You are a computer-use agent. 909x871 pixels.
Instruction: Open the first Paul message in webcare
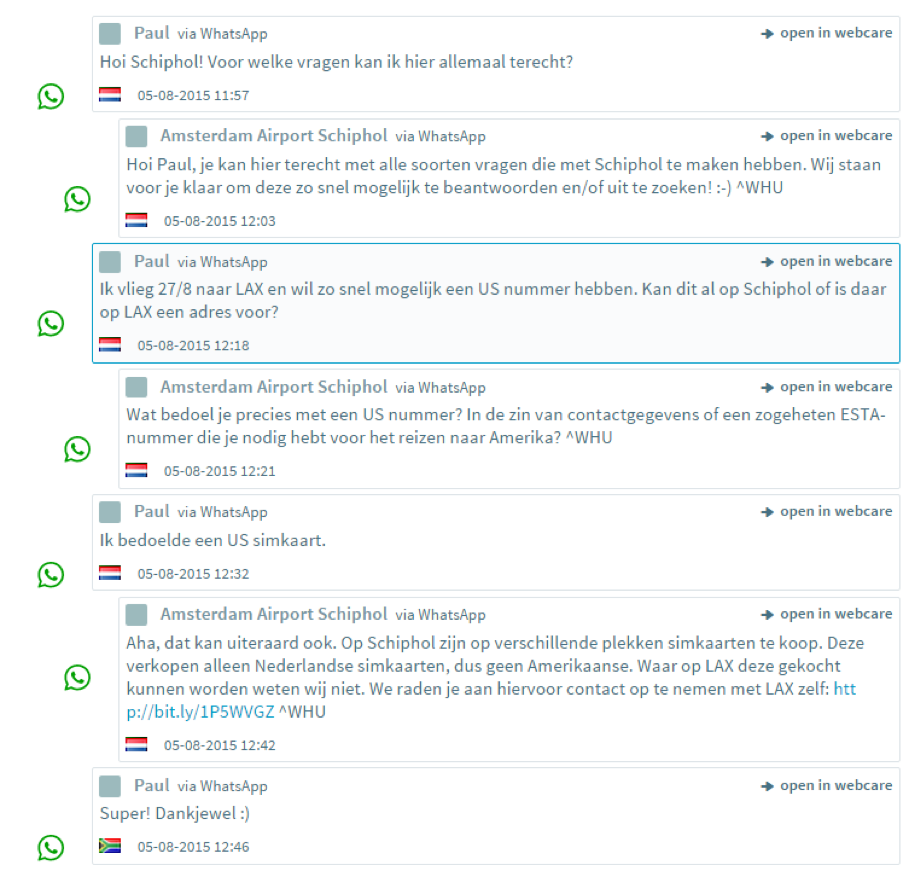[827, 33]
